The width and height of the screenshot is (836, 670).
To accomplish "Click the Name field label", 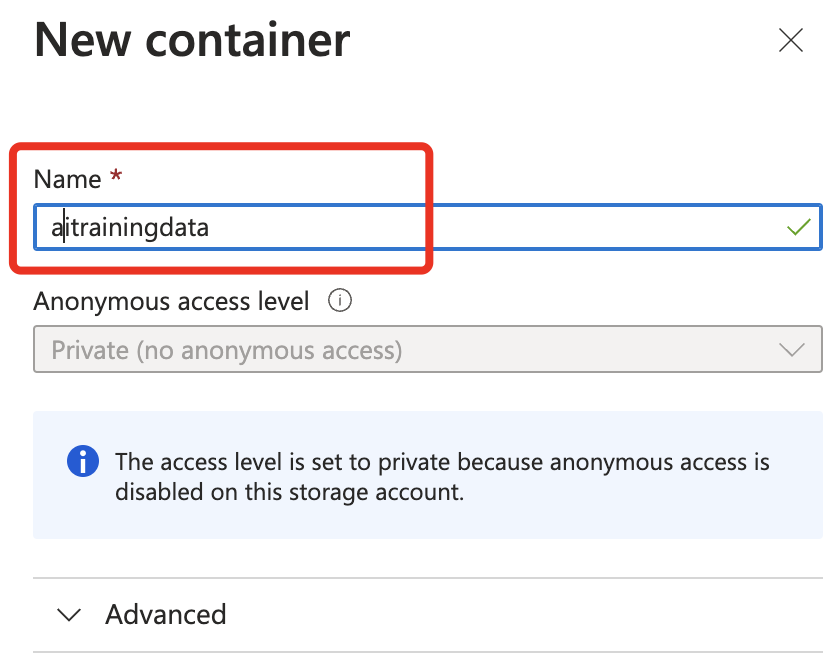I will coord(67,179).
